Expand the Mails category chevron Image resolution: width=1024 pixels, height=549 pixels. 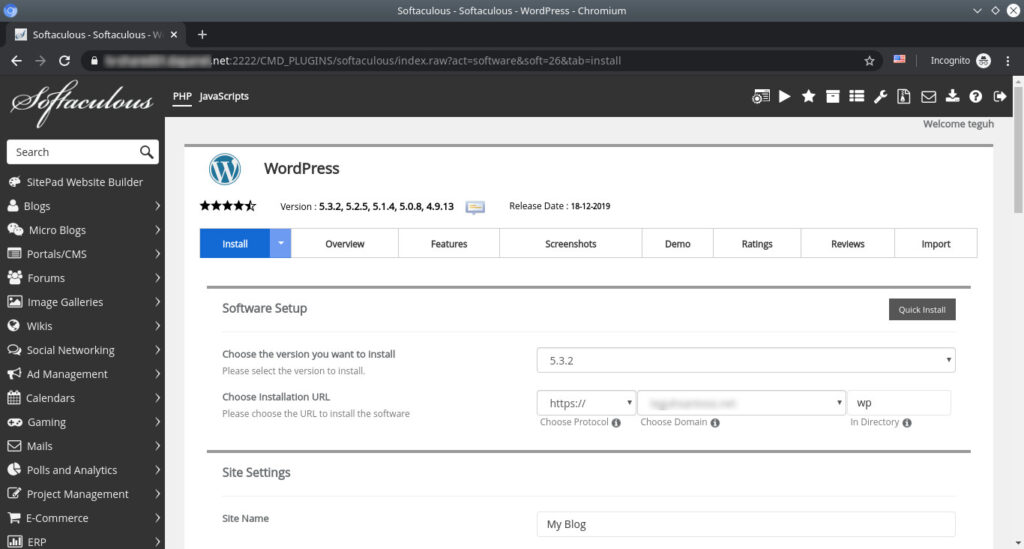(x=157, y=446)
